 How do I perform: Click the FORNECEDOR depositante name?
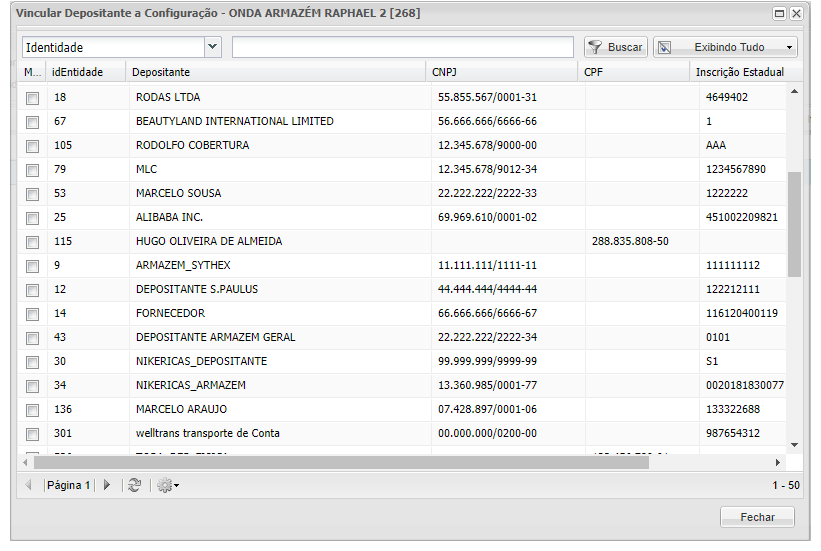[x=171, y=313]
